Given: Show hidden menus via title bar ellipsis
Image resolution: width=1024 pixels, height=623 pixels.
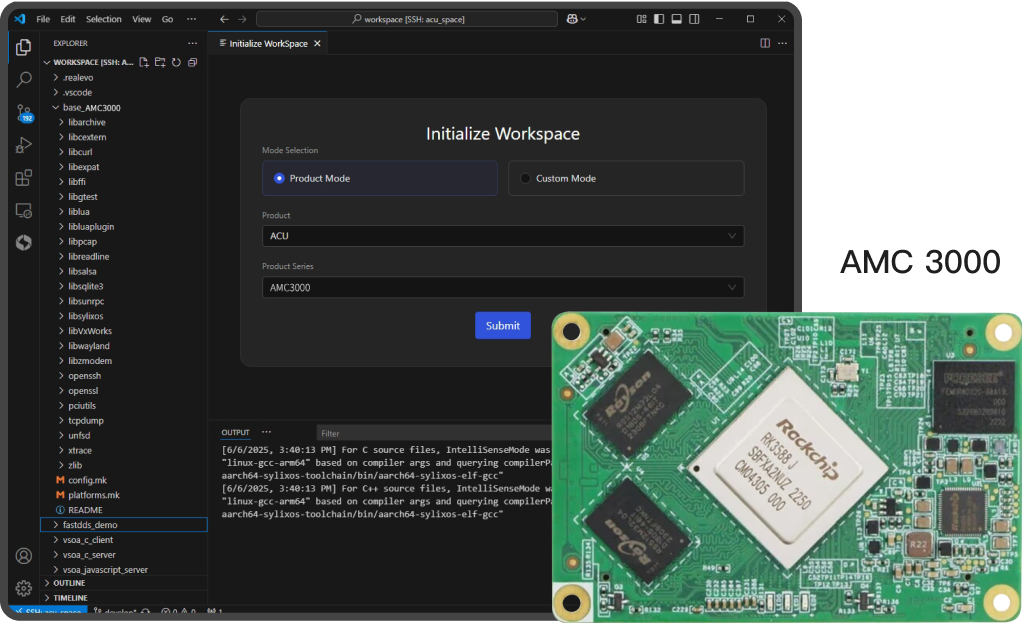Looking at the screenshot, I should (x=191, y=19).
